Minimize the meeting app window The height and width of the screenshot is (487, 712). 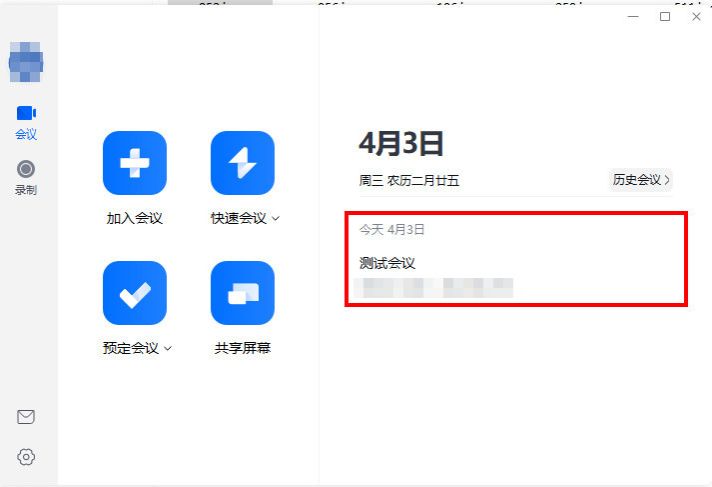click(633, 17)
